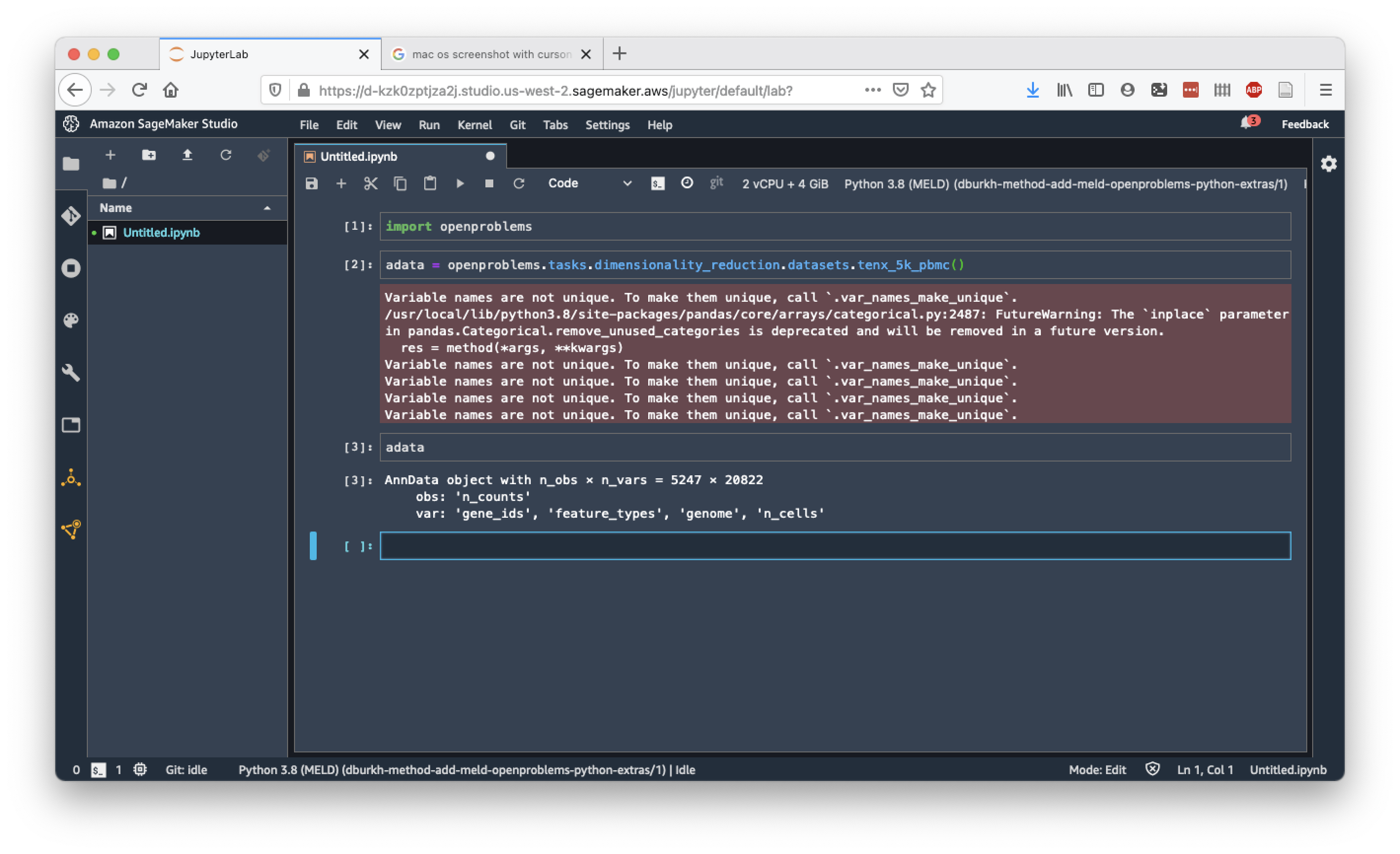Restart the kernel from notebook toolbar
This screenshot has width=1400, height=854.
coord(519,183)
